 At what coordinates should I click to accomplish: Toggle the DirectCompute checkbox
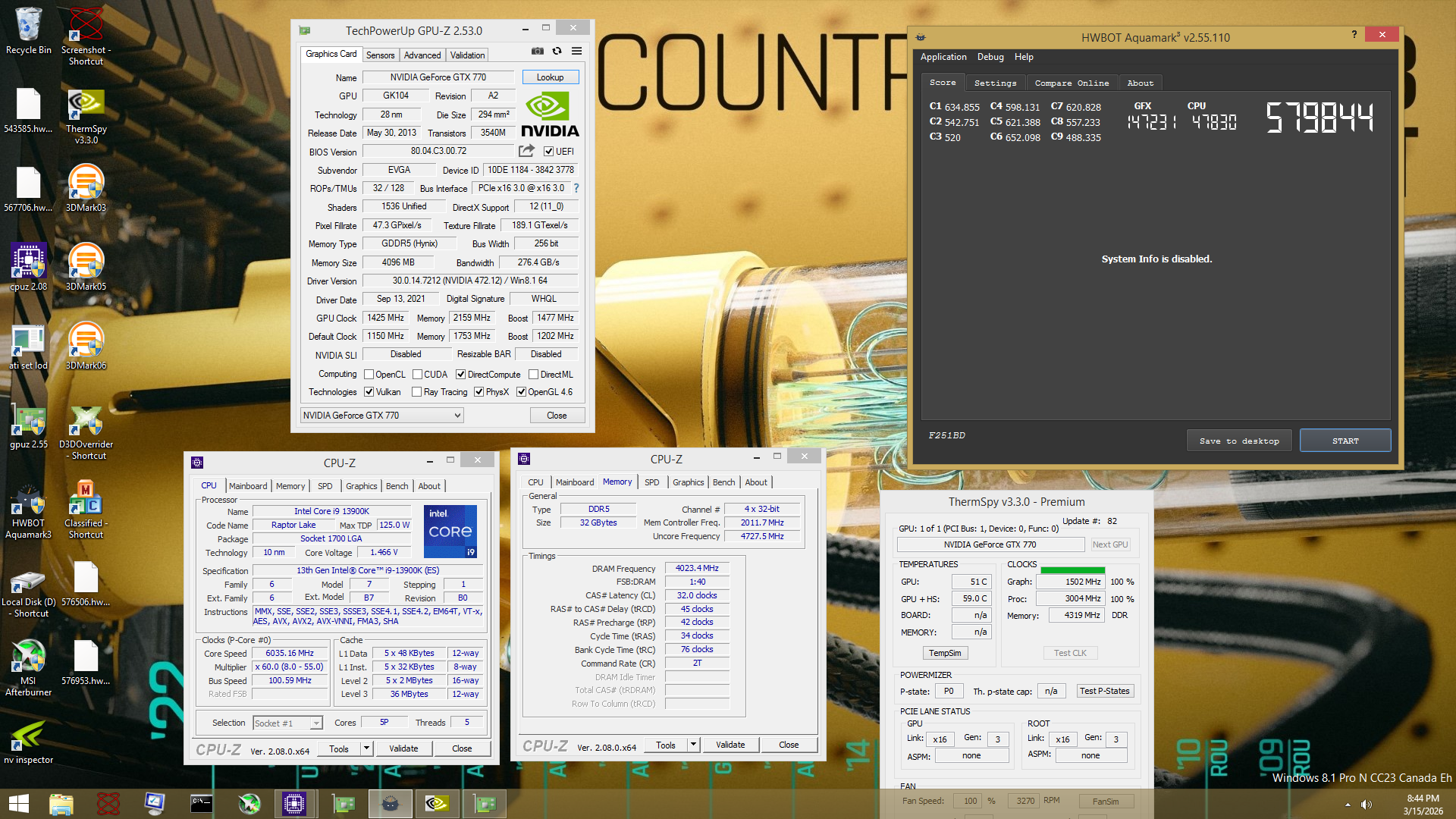pos(460,375)
